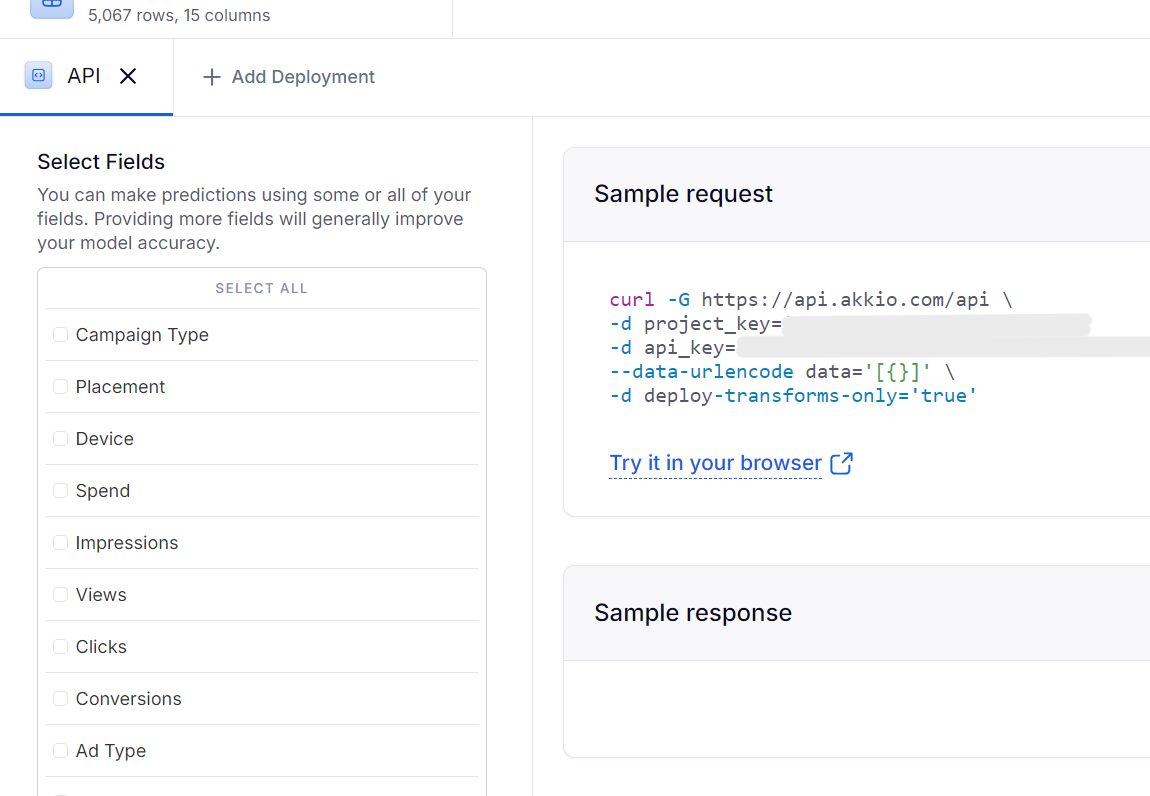Tick the Placement field checkbox
The width and height of the screenshot is (1150, 796).
tap(61, 387)
